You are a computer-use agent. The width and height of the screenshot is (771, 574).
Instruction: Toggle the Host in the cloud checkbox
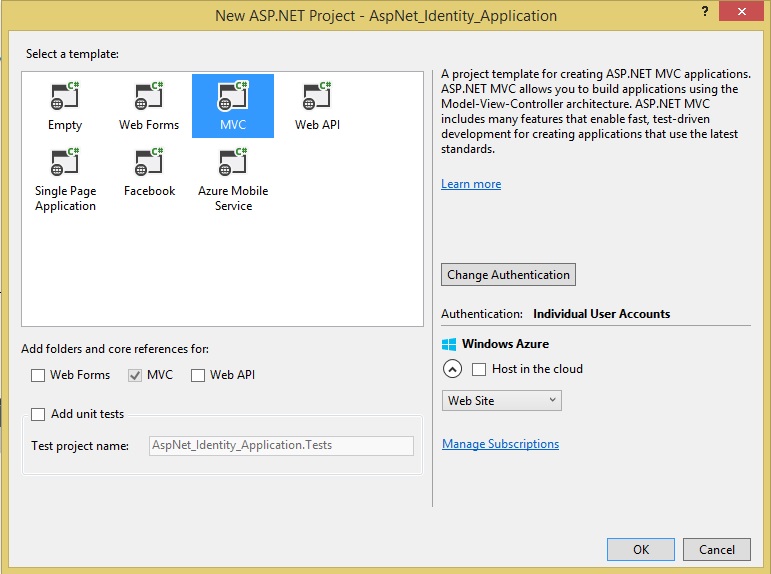tap(479, 369)
